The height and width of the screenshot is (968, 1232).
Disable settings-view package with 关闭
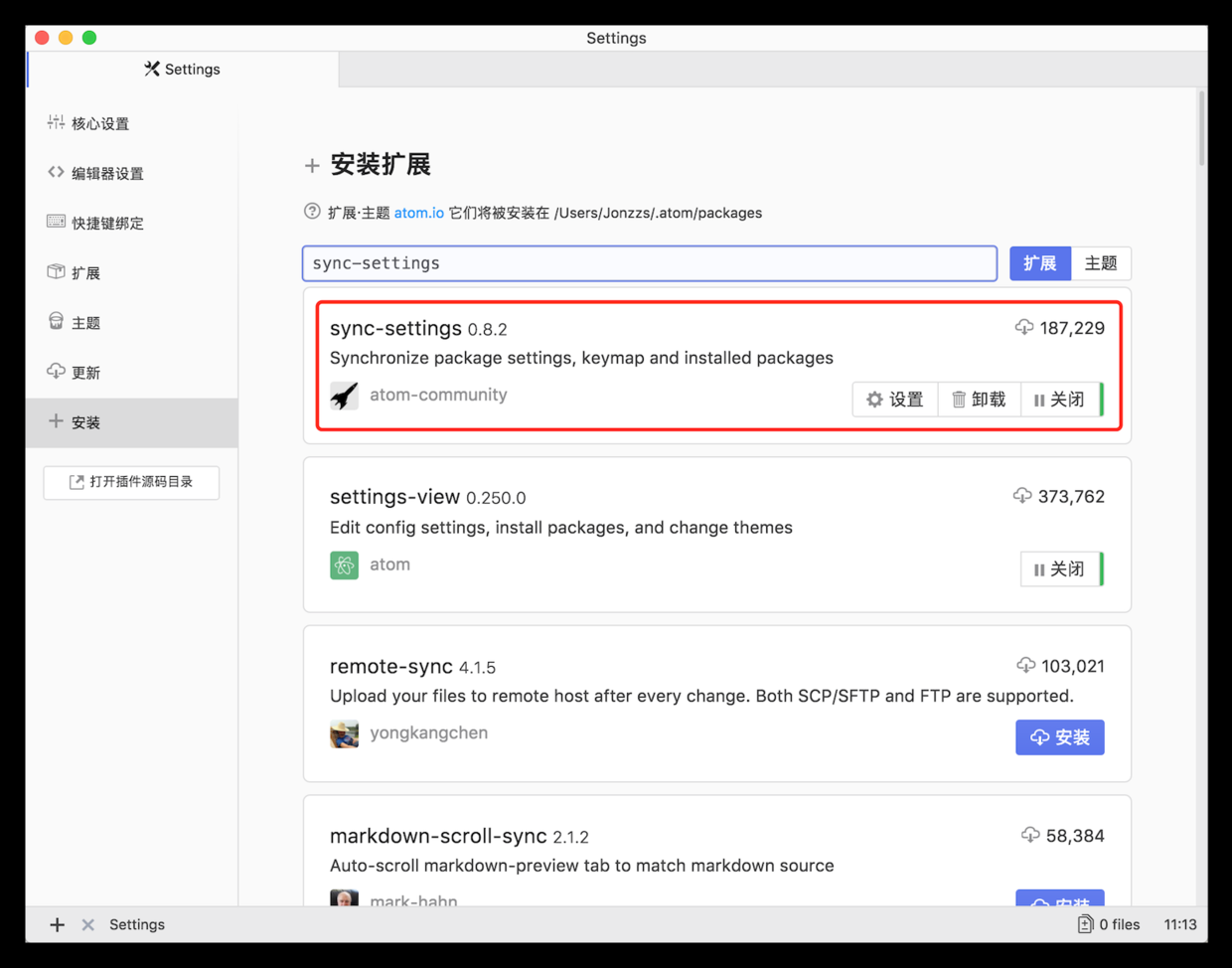(1060, 569)
